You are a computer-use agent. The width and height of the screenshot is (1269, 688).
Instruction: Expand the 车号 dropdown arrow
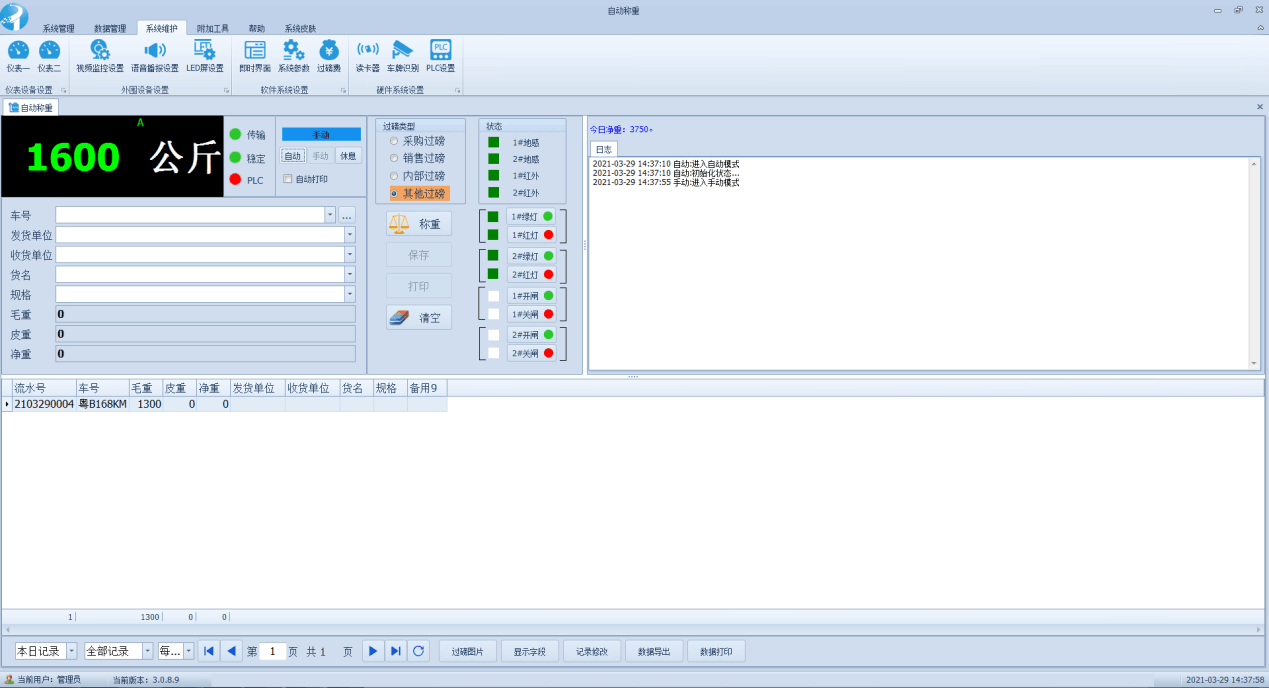coord(330,215)
